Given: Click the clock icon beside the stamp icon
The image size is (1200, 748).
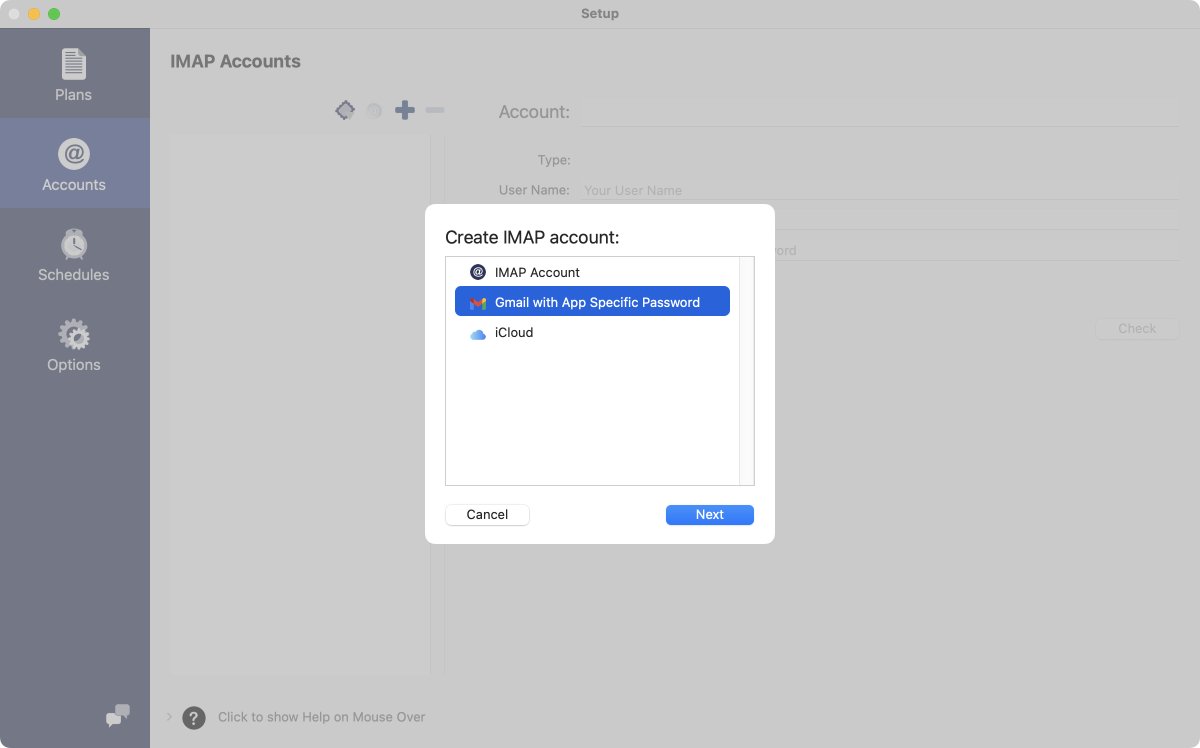Looking at the screenshot, I should tap(374, 110).
